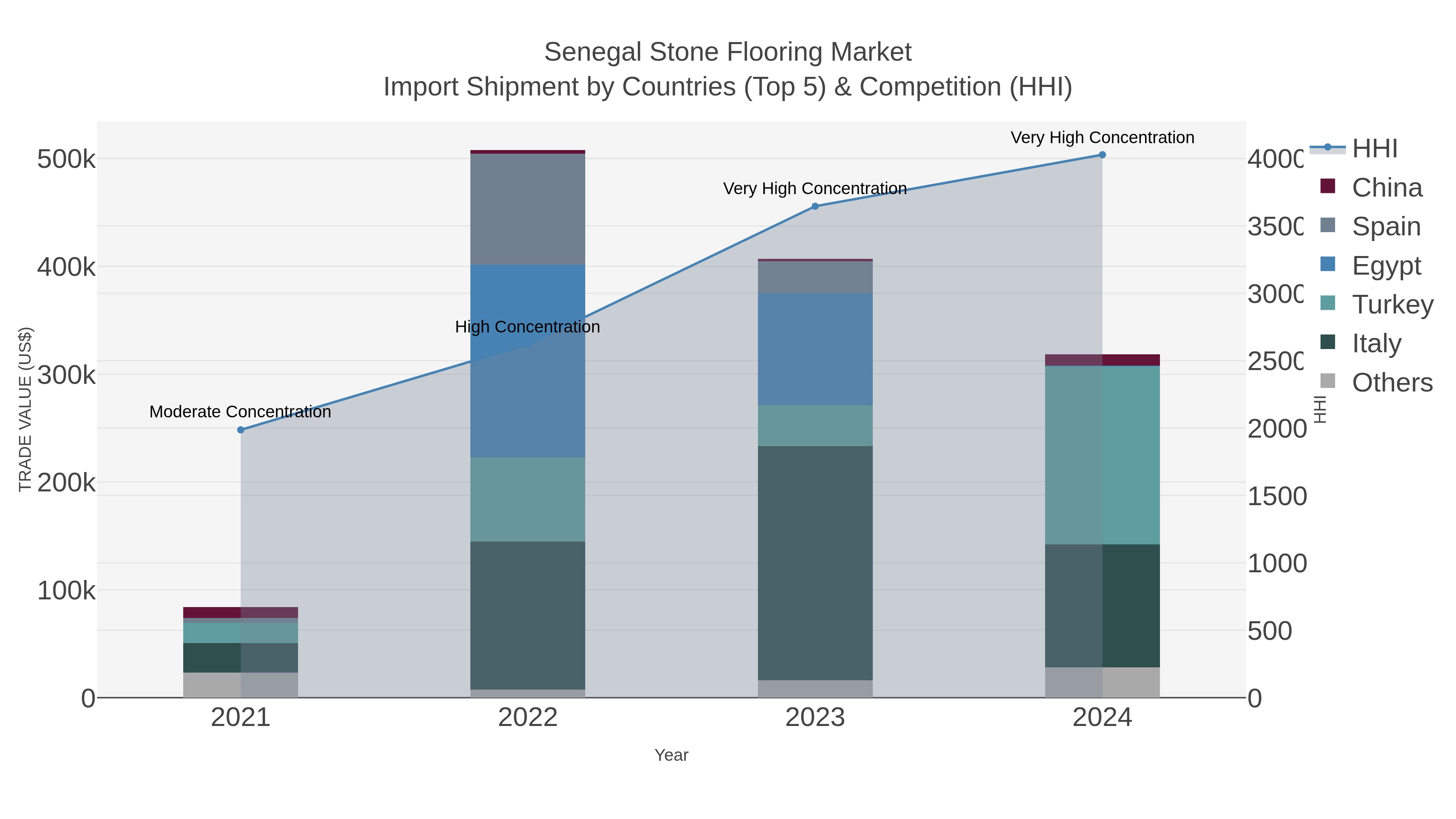
Task: Click the HHI line marker in legend
Action: [x=1328, y=148]
